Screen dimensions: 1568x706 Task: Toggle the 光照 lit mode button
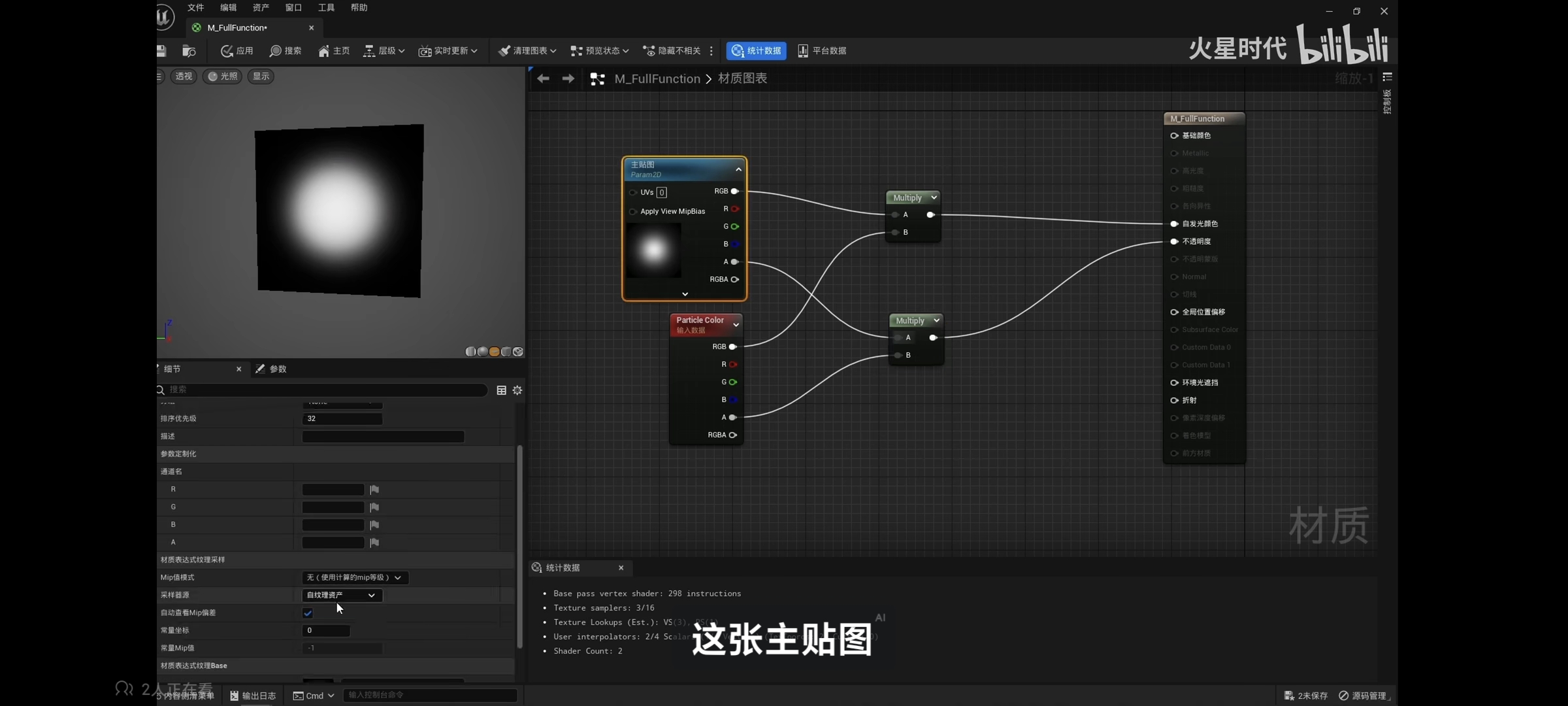click(x=222, y=76)
